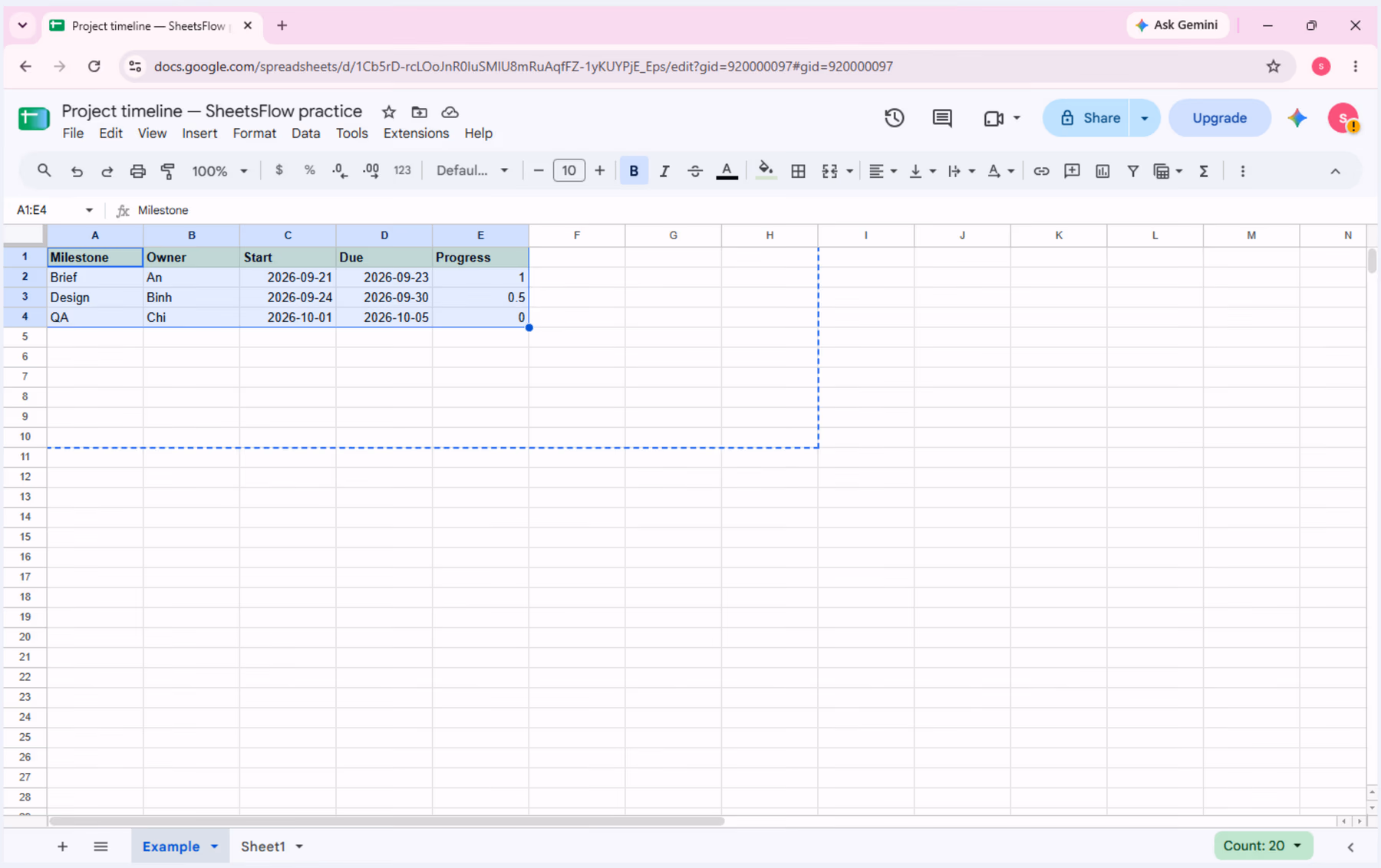This screenshot has width=1381, height=868.
Task: Open version history clock icon
Action: click(x=894, y=118)
